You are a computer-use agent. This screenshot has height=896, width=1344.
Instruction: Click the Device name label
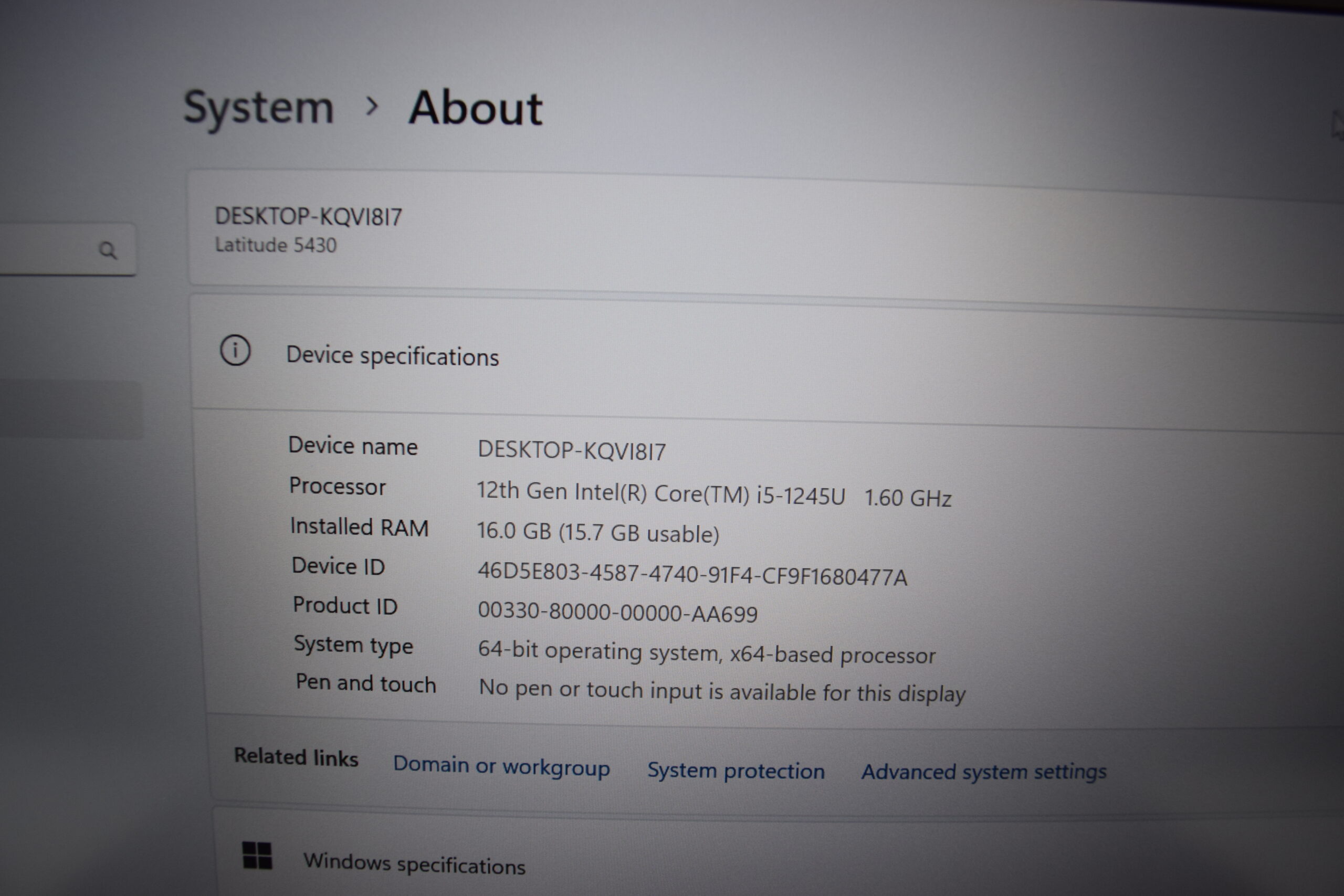pos(353,446)
